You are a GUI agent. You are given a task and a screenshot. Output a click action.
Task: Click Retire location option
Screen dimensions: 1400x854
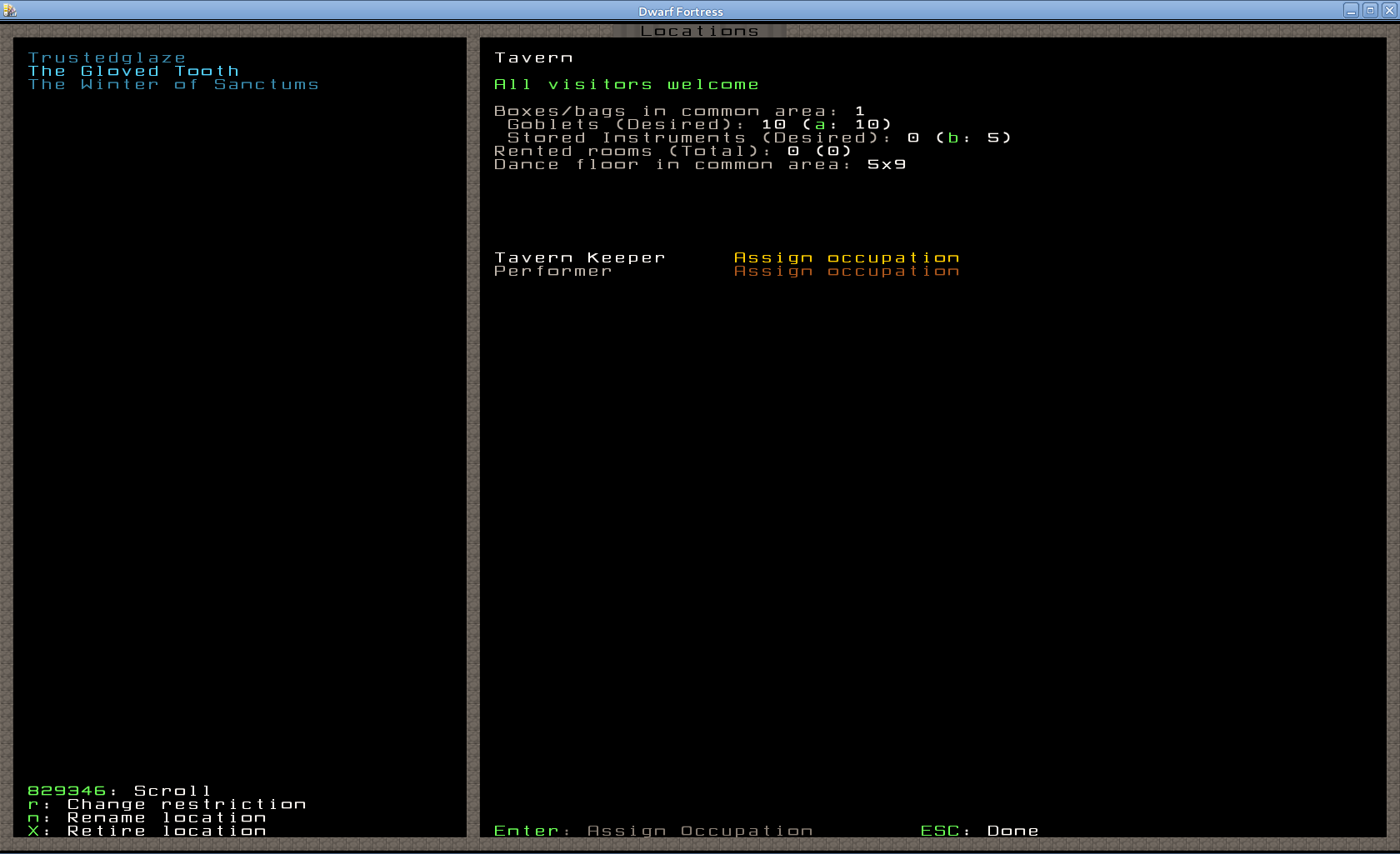(x=147, y=832)
